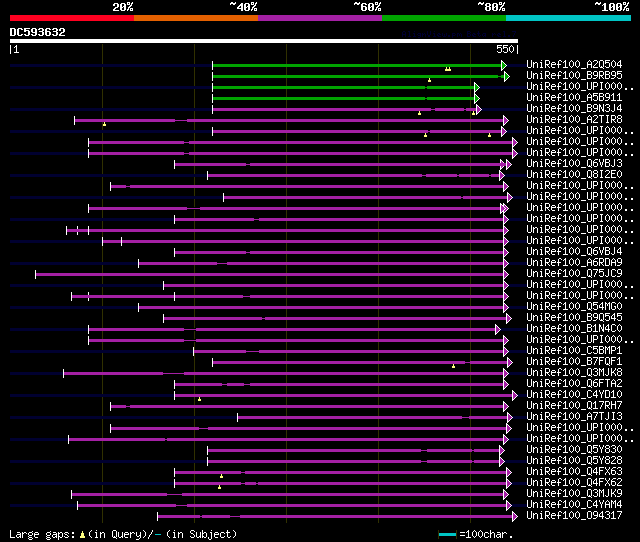
Task: Click the cyan ~100% legend color bar
Action: click(x=569, y=18)
